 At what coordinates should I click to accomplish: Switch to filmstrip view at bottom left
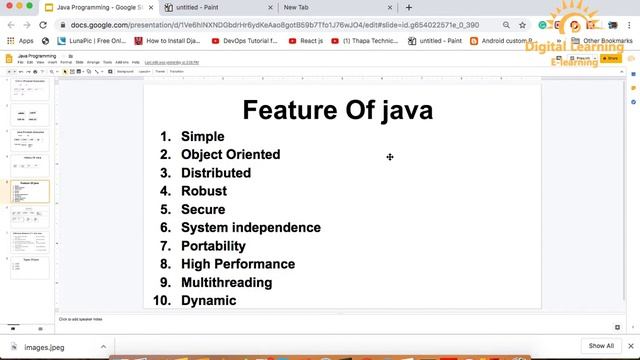tap(13, 329)
